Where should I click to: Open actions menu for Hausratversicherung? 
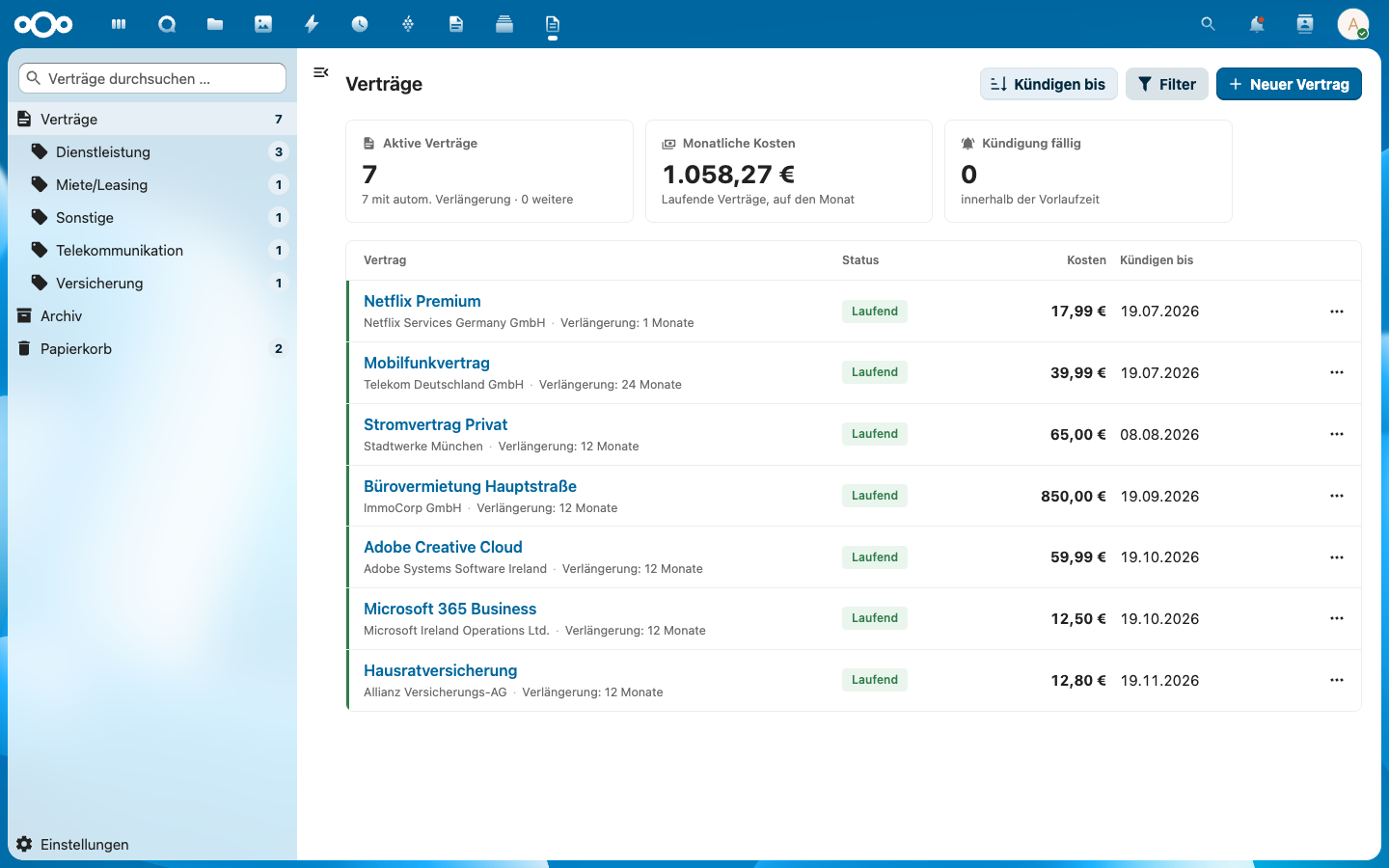point(1337,680)
